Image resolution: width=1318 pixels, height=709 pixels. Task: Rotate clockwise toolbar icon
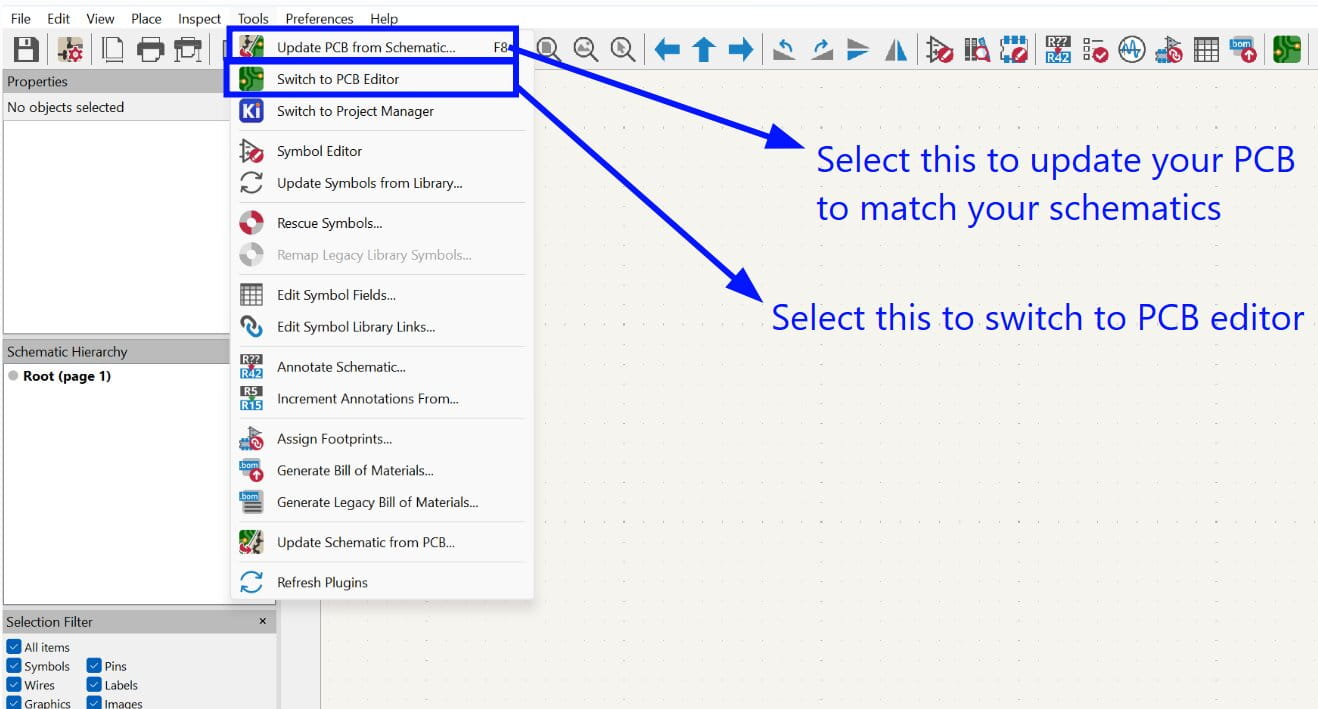[x=822, y=49]
